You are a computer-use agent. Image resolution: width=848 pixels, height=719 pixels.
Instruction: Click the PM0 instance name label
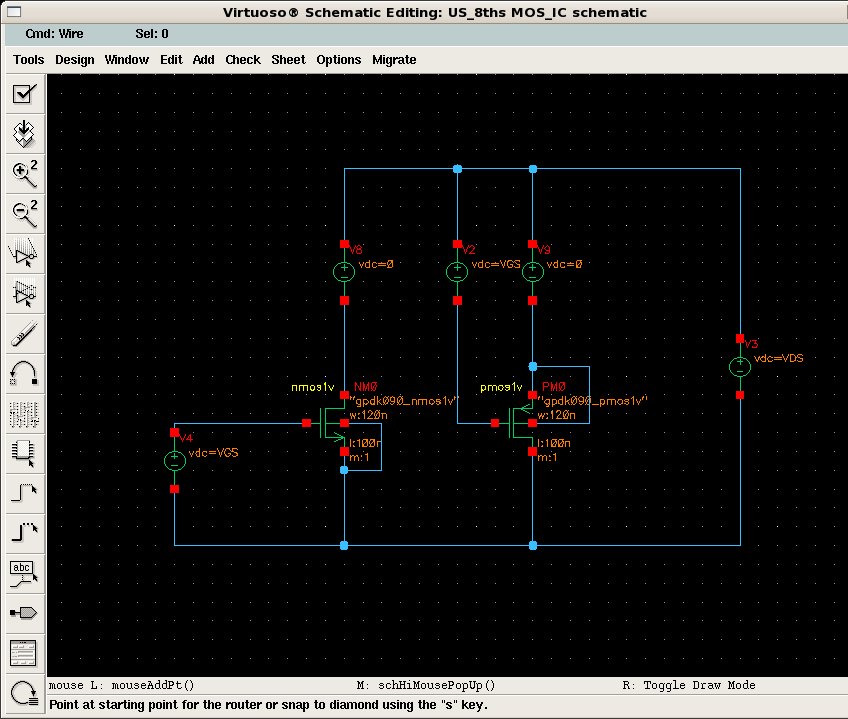click(x=554, y=387)
